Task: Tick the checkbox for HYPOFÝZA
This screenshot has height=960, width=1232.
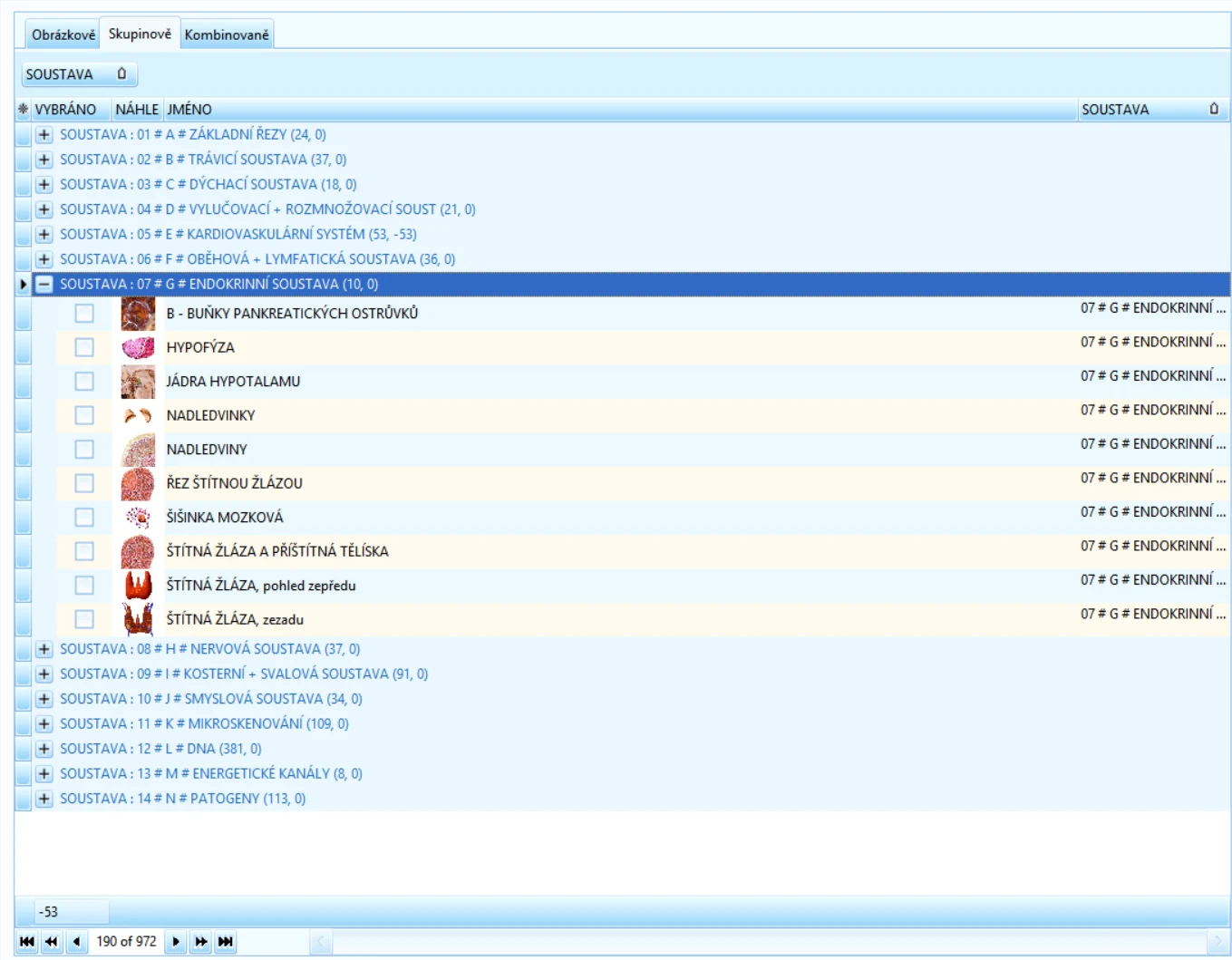Action: tap(84, 347)
